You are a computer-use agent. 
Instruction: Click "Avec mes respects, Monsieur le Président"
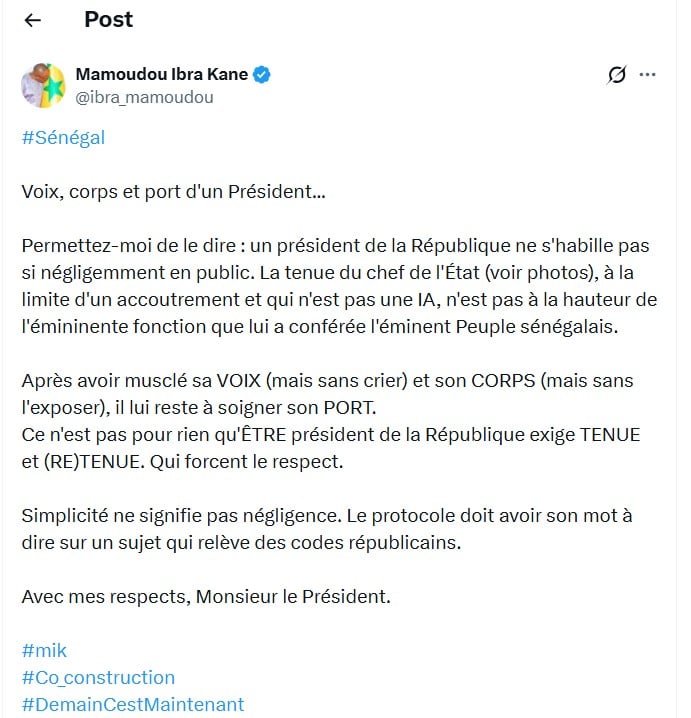205,597
